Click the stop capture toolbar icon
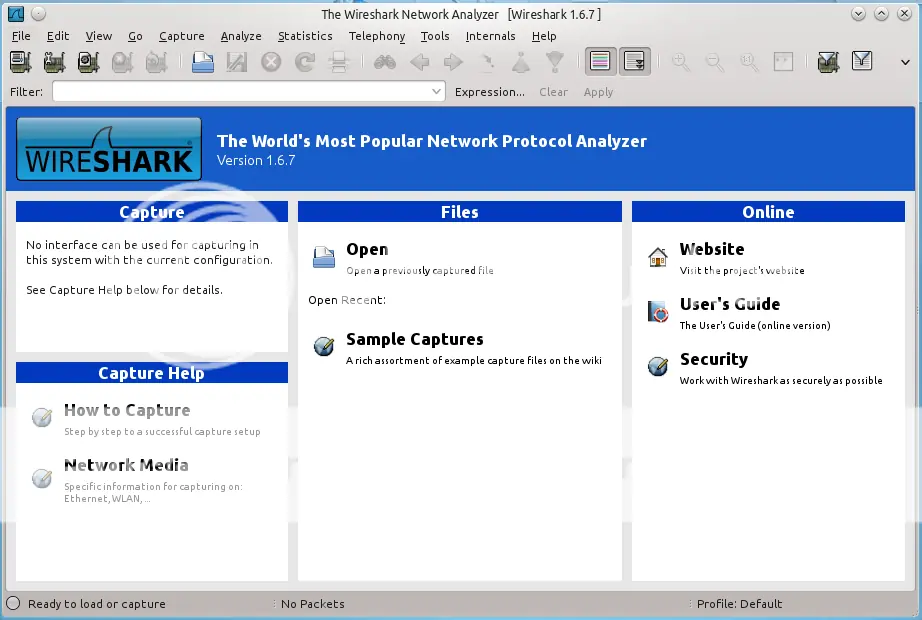Viewport: 922px width, 620px height. click(x=122, y=62)
